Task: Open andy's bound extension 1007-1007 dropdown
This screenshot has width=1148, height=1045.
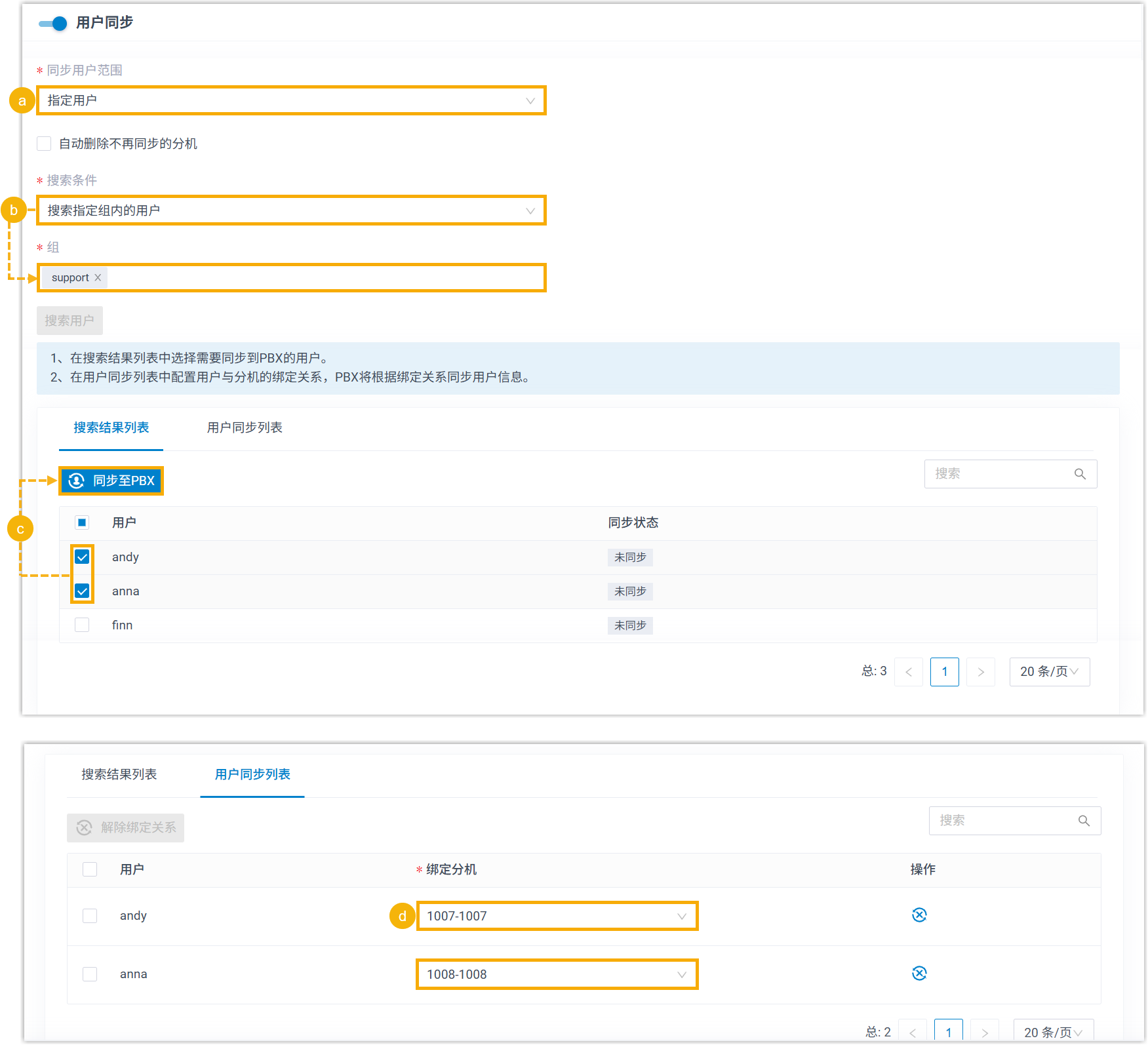Action: [557, 916]
